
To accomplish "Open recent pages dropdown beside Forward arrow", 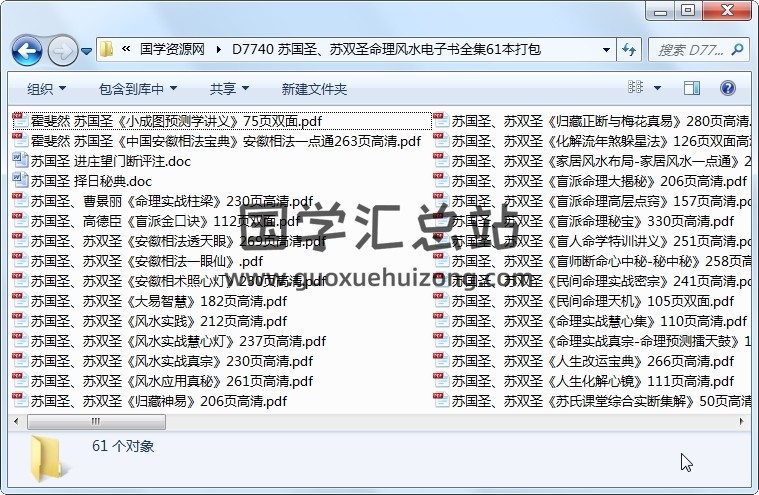I will pyautogui.click(x=87, y=50).
